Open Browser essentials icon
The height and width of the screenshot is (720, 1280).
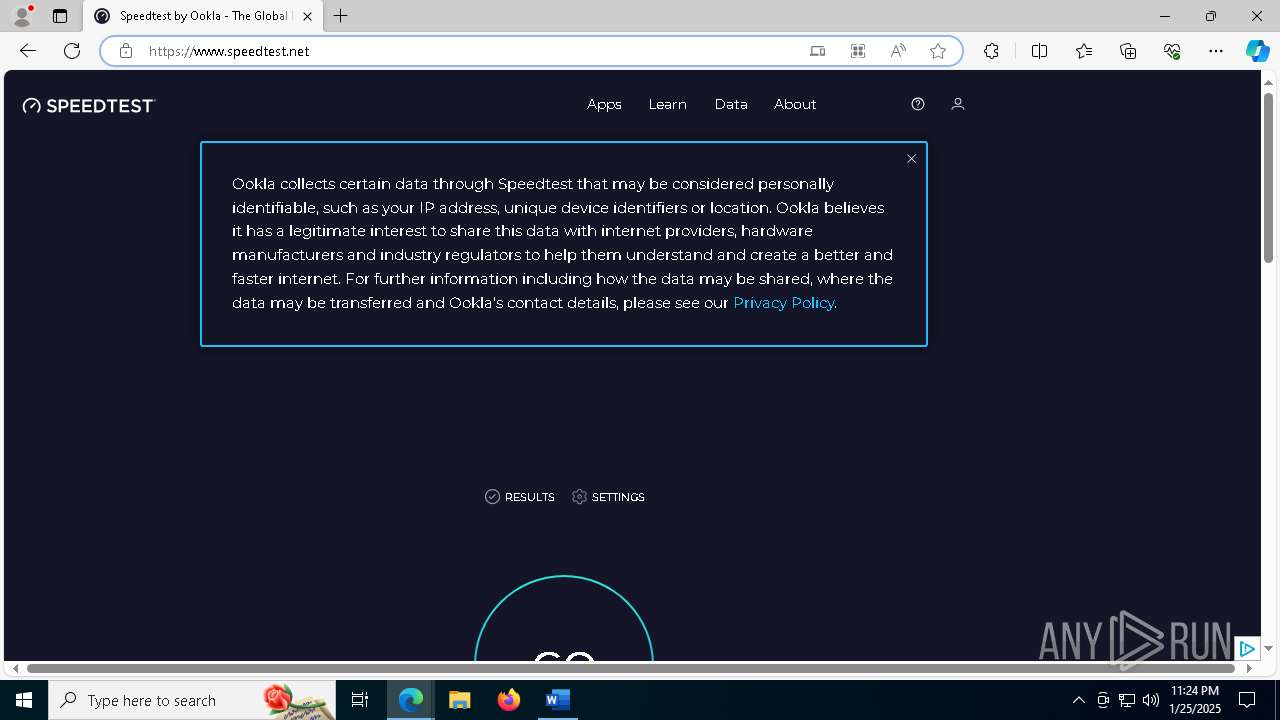point(1172,51)
